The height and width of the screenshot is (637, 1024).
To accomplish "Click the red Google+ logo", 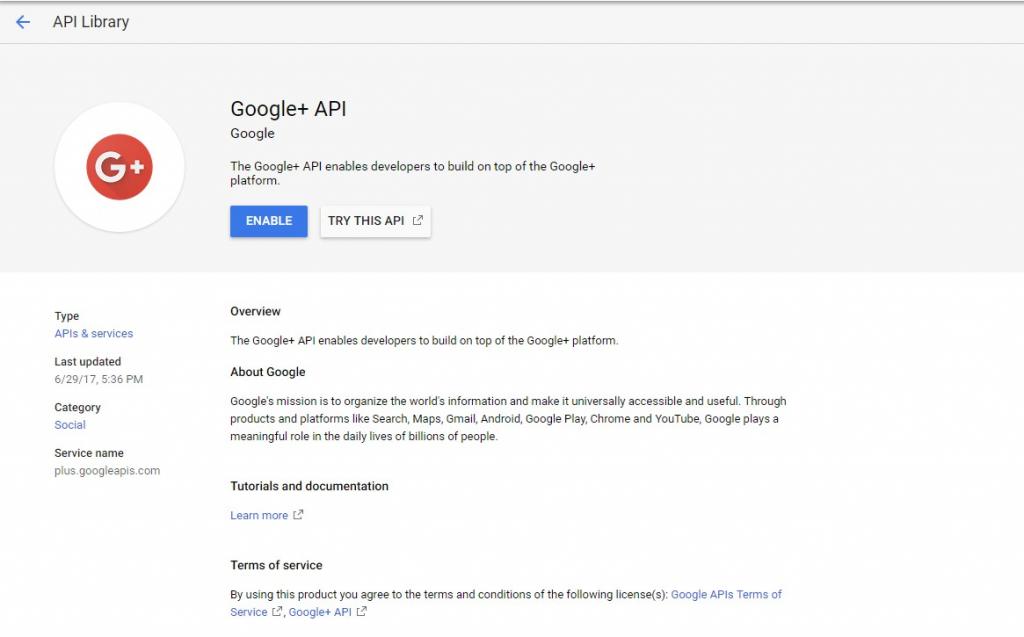I will click(119, 167).
